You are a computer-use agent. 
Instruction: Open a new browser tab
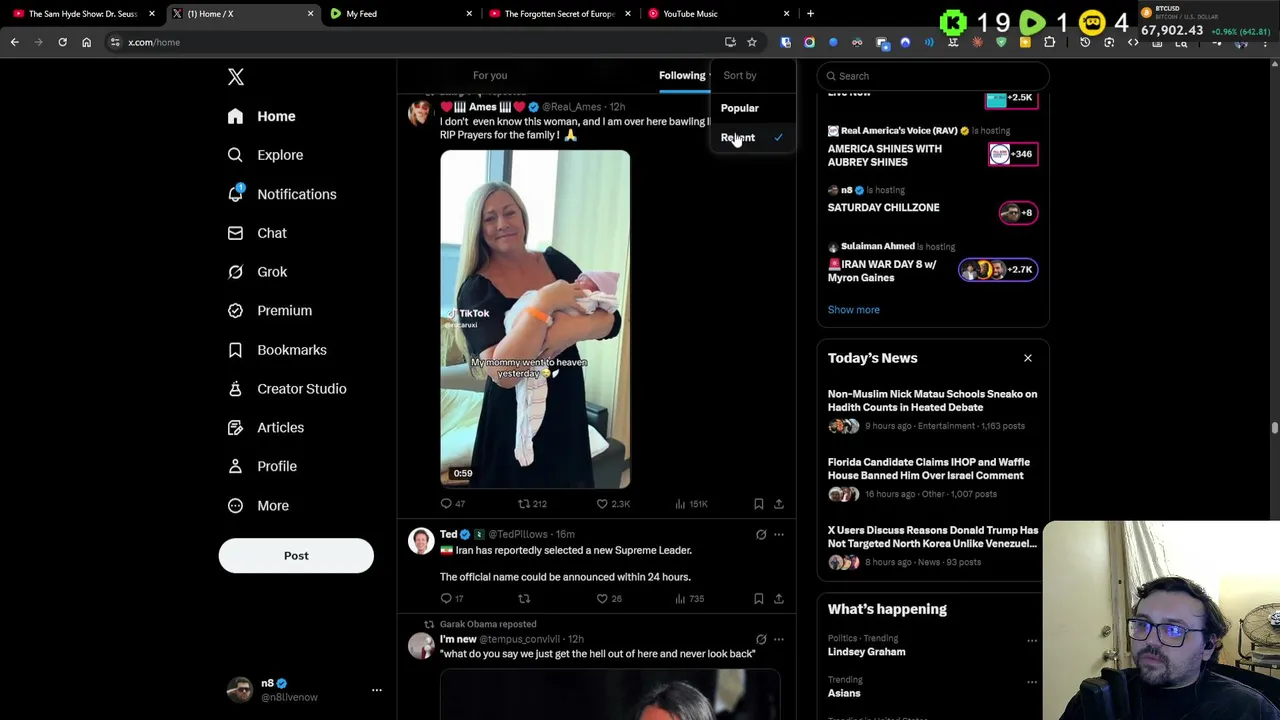coord(811,14)
